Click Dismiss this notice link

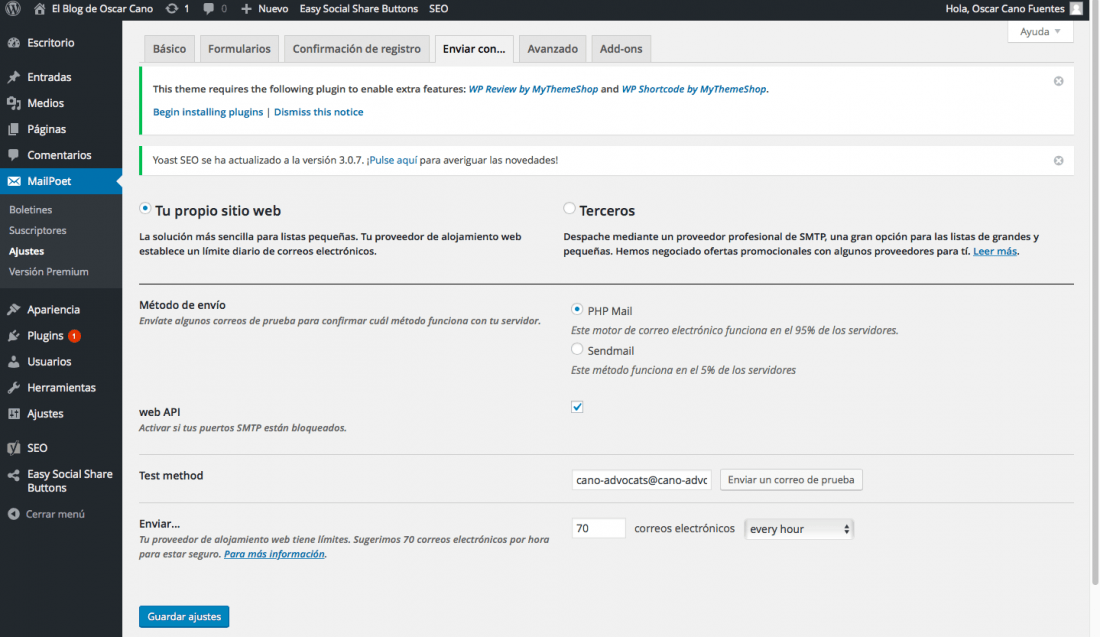[318, 112]
